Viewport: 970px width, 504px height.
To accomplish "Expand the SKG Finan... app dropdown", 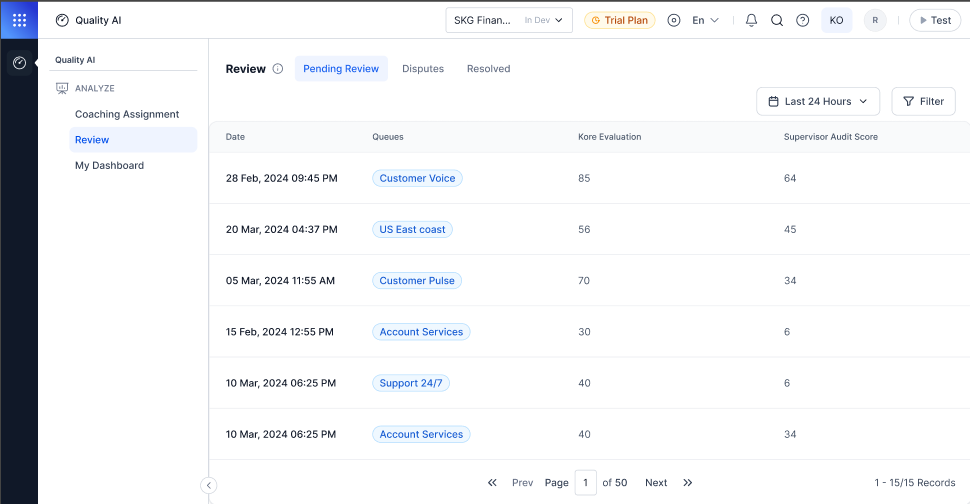I will pyautogui.click(x=509, y=20).
